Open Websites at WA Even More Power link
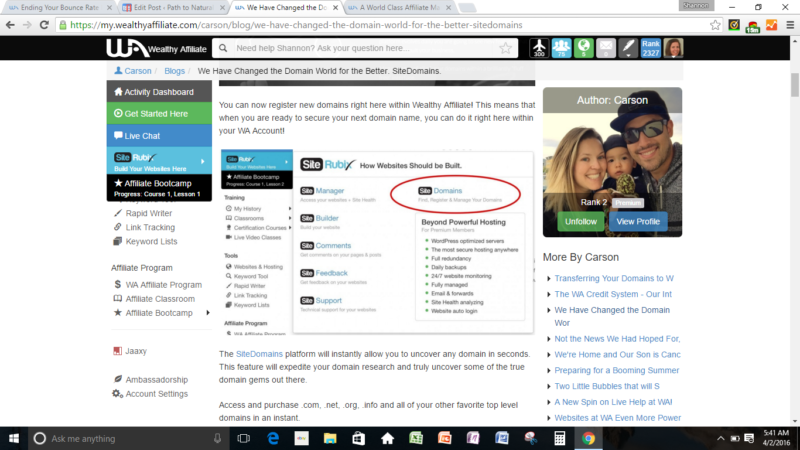 (617, 418)
